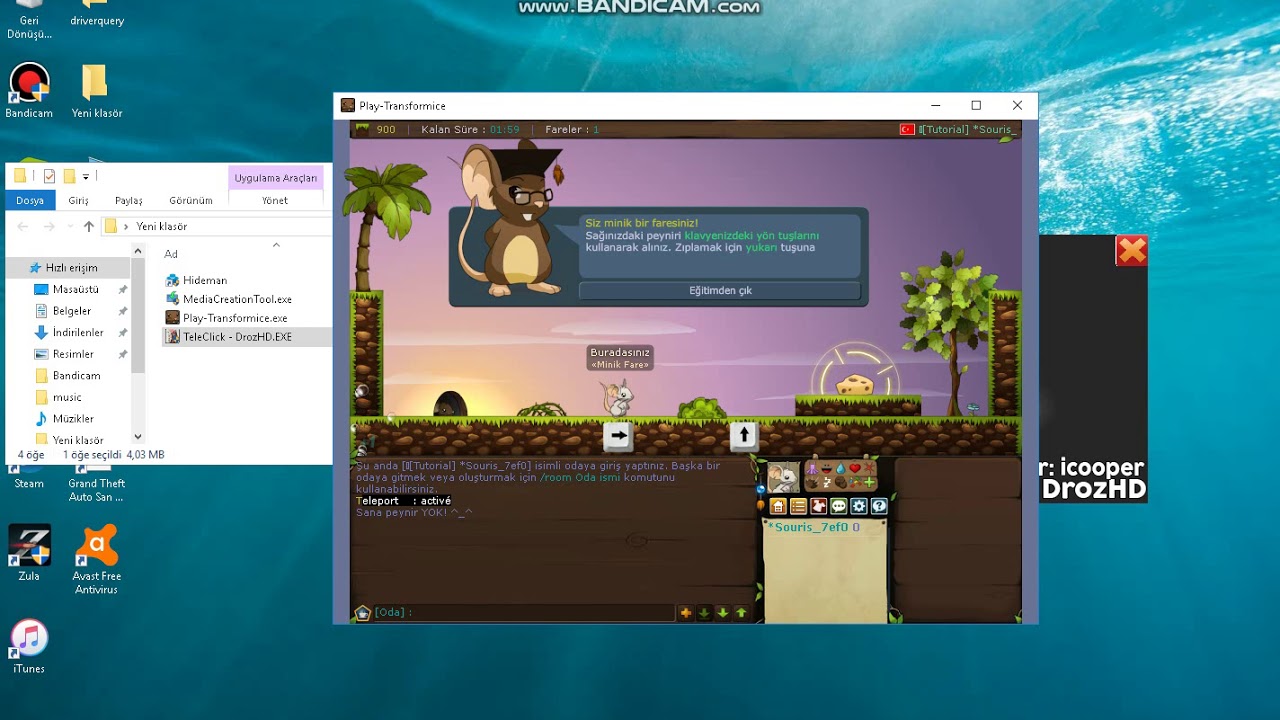Click the [Oda] chat input field
Screen dimensions: 1280x720
525,612
